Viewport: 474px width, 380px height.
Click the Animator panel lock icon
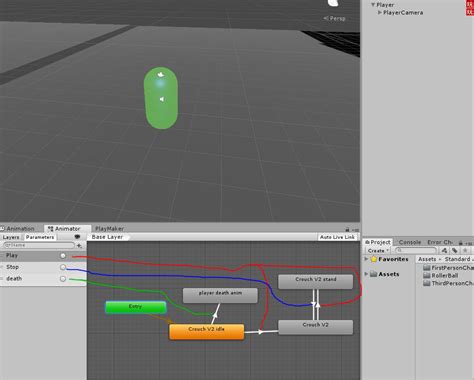(347, 229)
